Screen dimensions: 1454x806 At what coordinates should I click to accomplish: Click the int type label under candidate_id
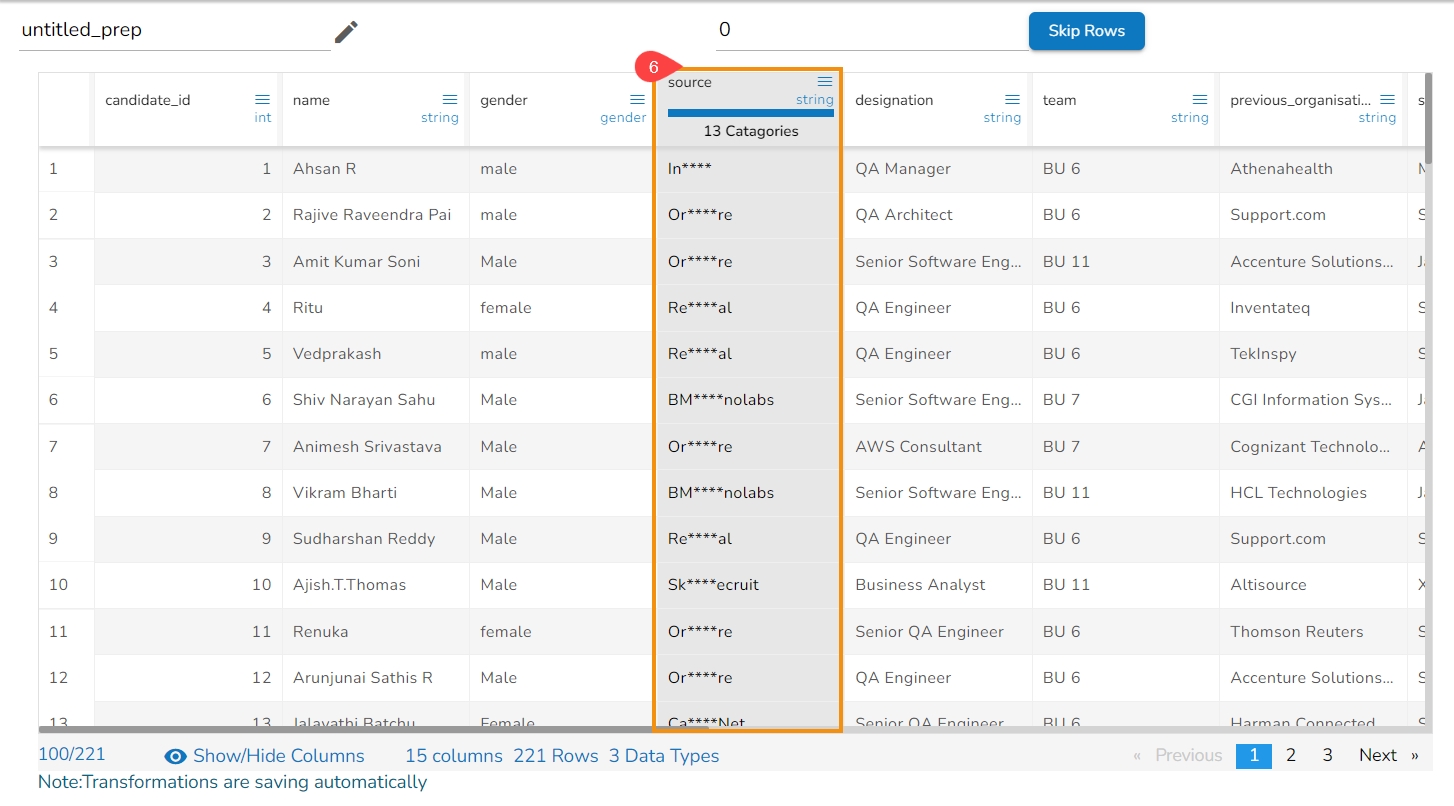[263, 118]
